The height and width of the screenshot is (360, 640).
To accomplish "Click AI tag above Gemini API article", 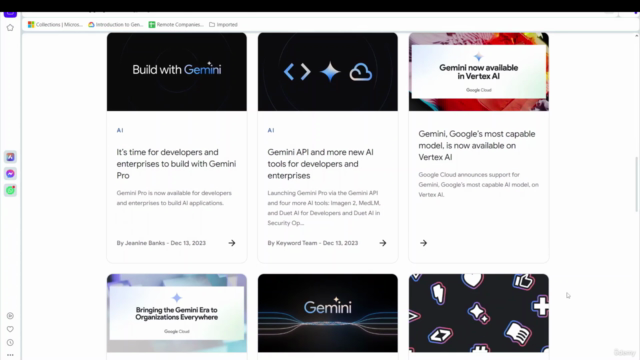I will [271, 130].
